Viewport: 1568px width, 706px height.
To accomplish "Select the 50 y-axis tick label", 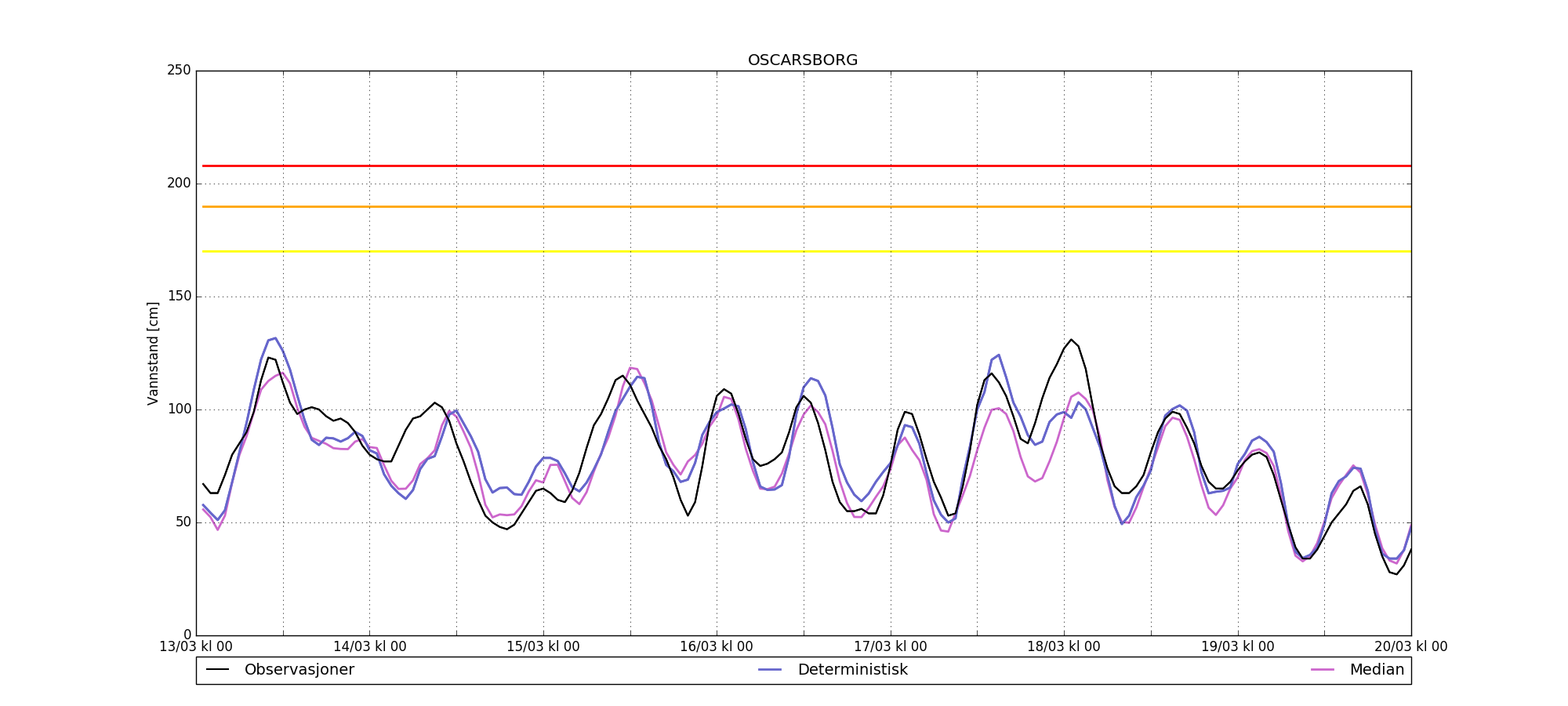I will pyautogui.click(x=182, y=522).
